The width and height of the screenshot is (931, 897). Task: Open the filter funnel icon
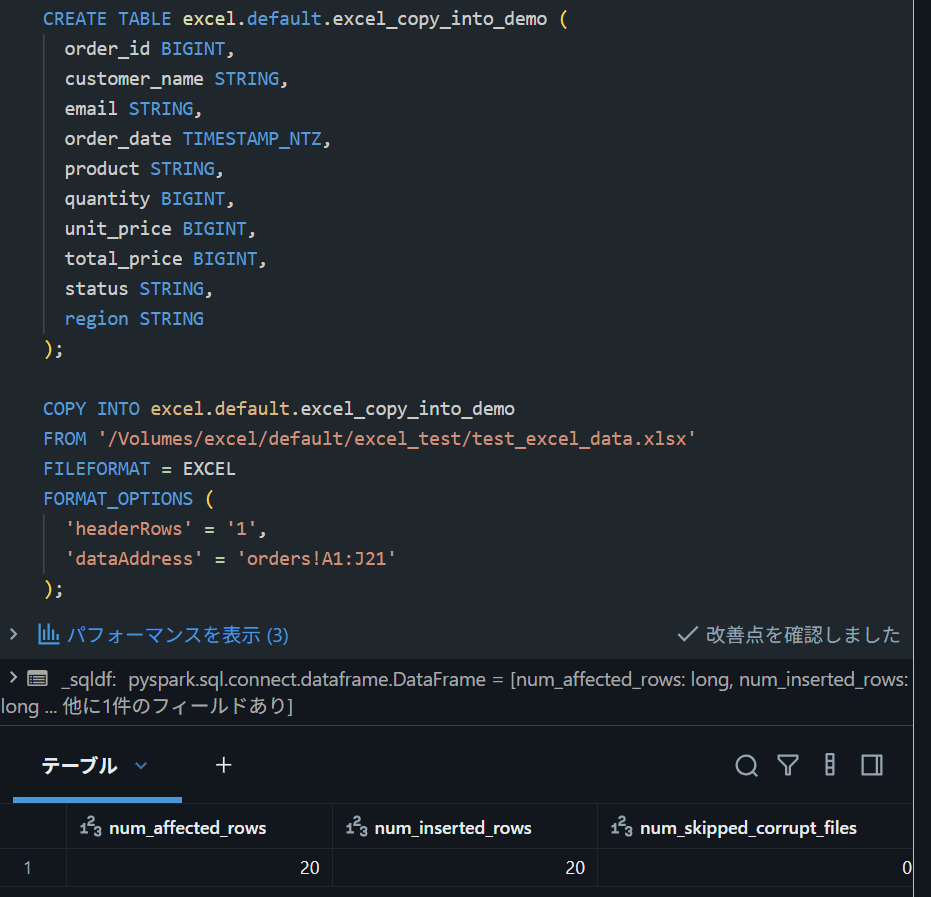coord(788,765)
